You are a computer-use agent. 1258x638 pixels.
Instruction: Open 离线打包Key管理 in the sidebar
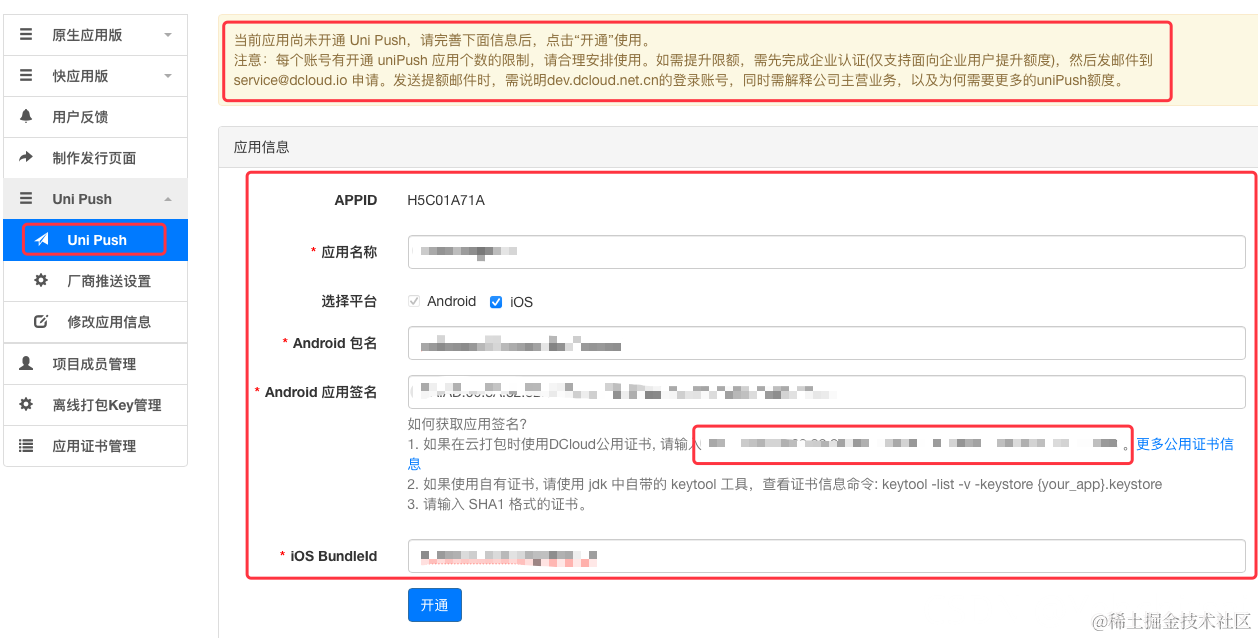tap(96, 405)
